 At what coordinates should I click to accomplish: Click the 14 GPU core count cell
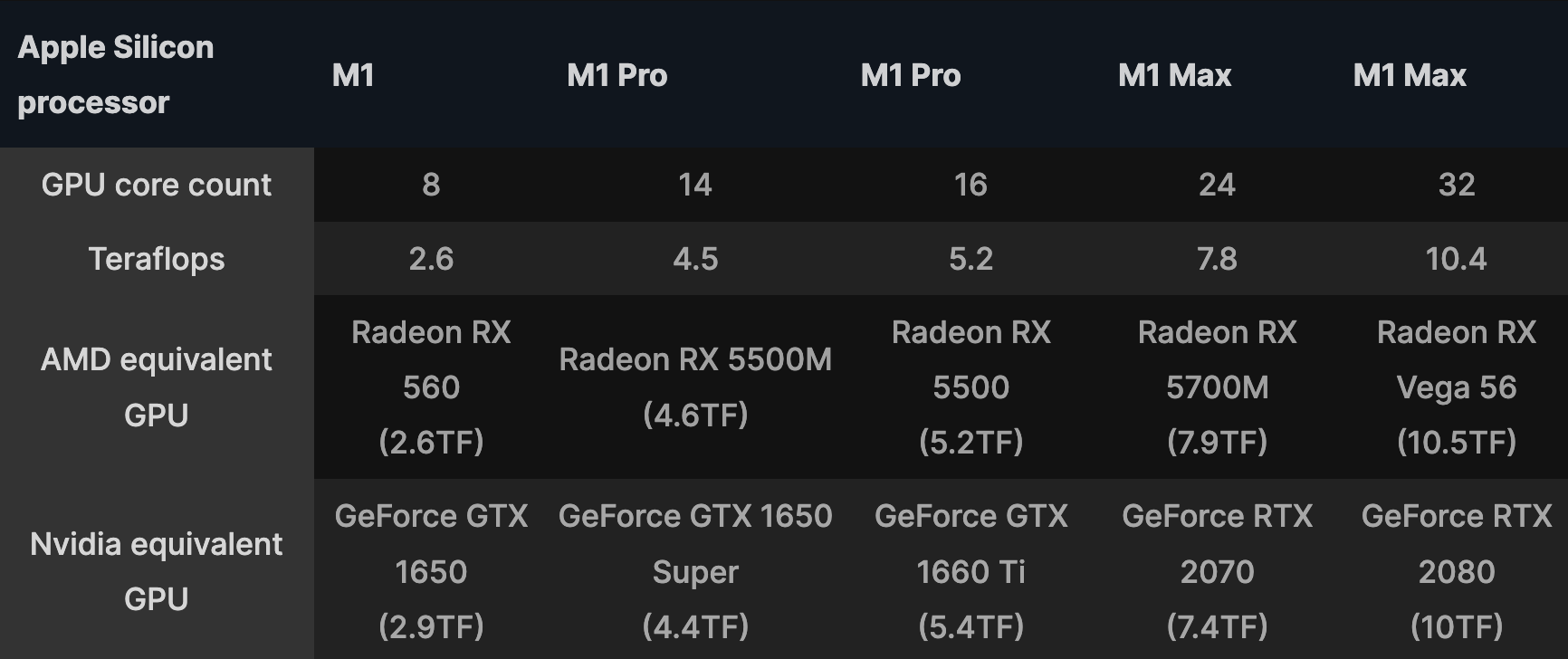tap(695, 185)
